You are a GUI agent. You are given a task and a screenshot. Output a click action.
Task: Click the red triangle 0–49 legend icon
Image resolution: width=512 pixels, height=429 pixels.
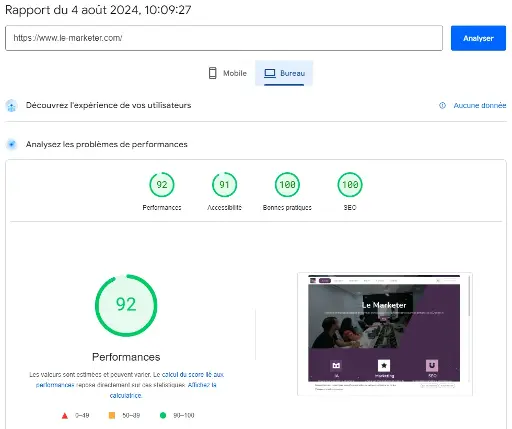pyautogui.click(x=65, y=415)
